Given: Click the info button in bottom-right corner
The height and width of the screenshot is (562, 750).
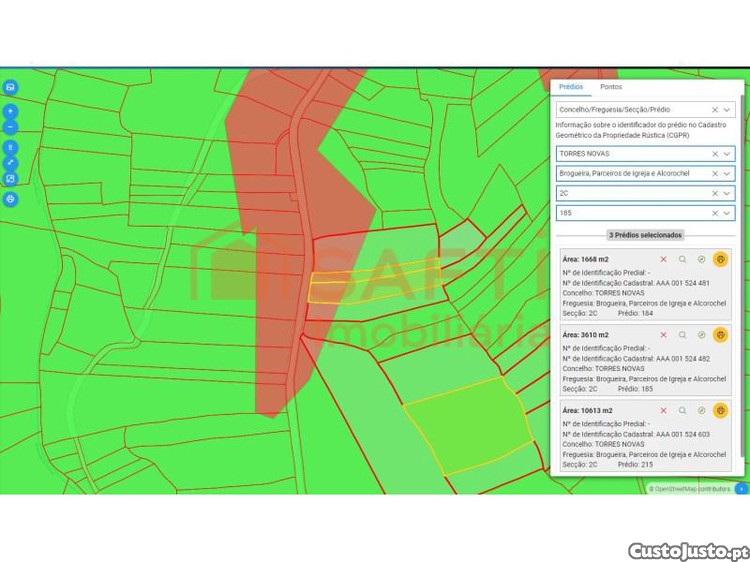Looking at the screenshot, I should point(741,489).
